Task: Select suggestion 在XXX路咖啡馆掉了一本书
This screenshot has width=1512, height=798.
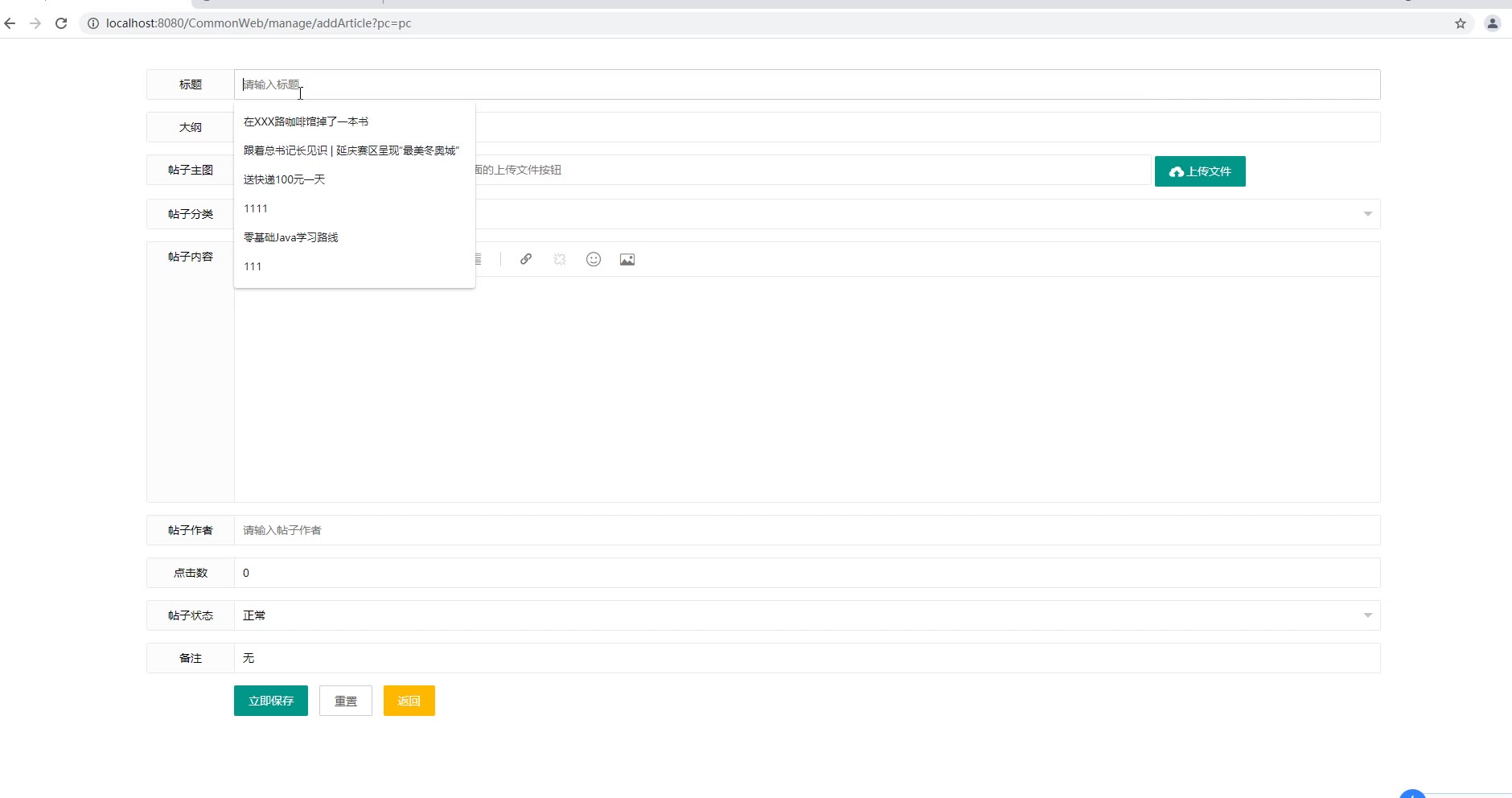Action: point(355,121)
